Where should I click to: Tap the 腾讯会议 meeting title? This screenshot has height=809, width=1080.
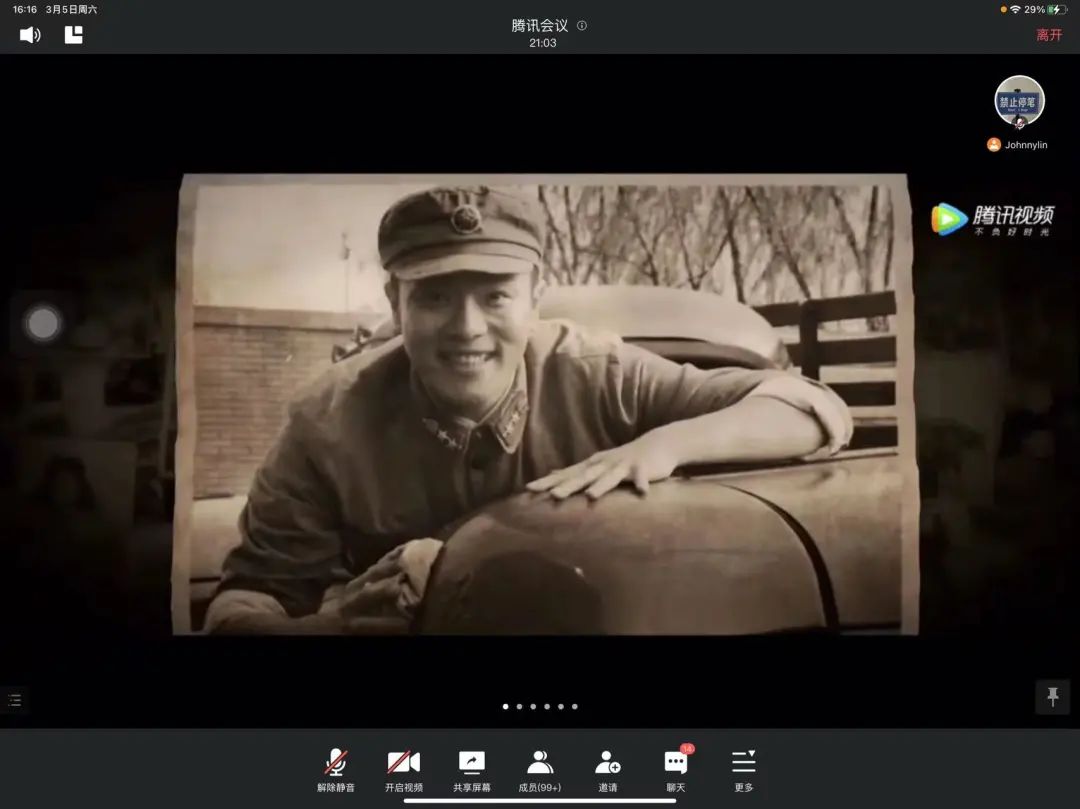539,26
